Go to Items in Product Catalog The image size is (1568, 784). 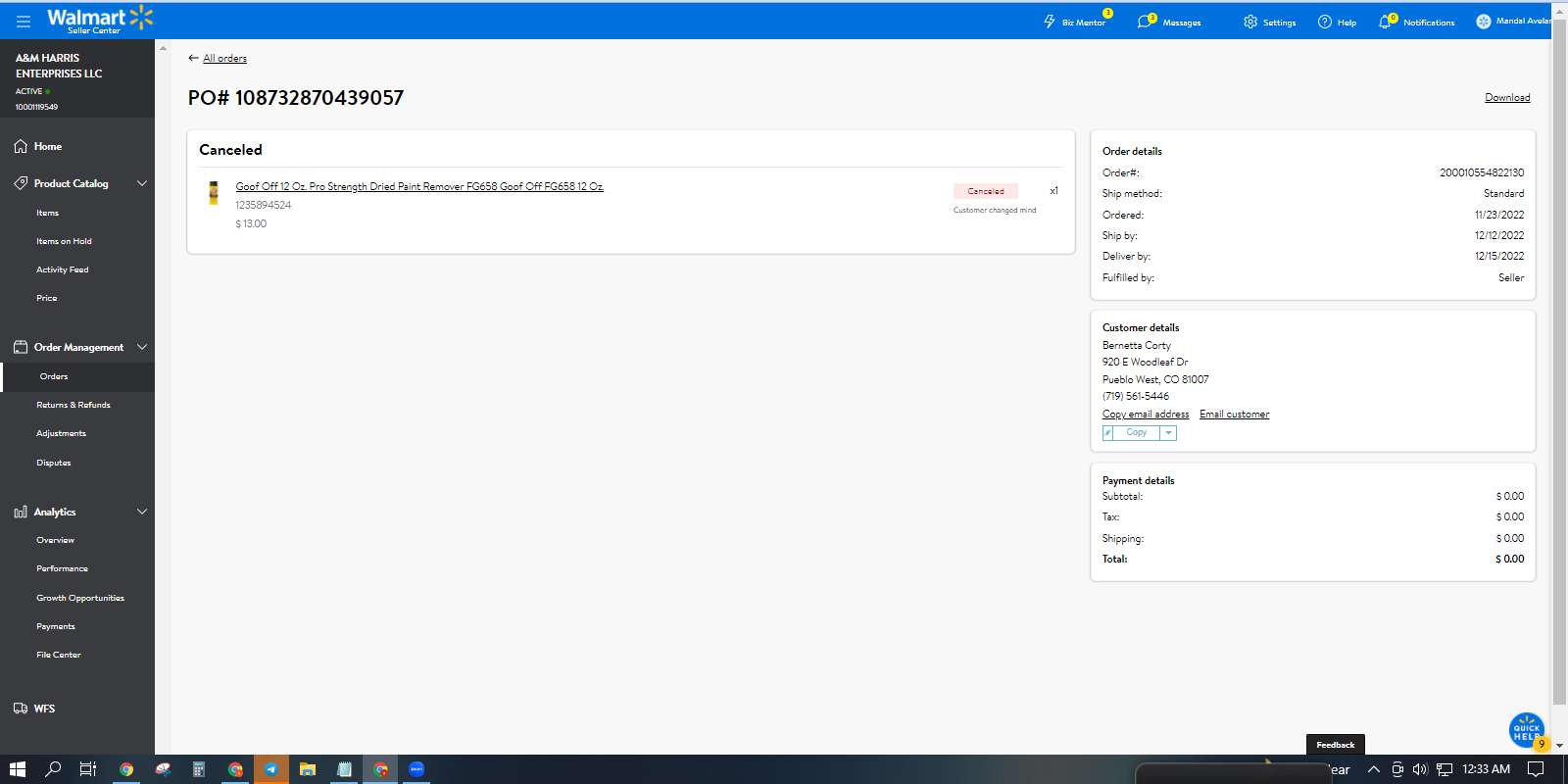(x=47, y=213)
